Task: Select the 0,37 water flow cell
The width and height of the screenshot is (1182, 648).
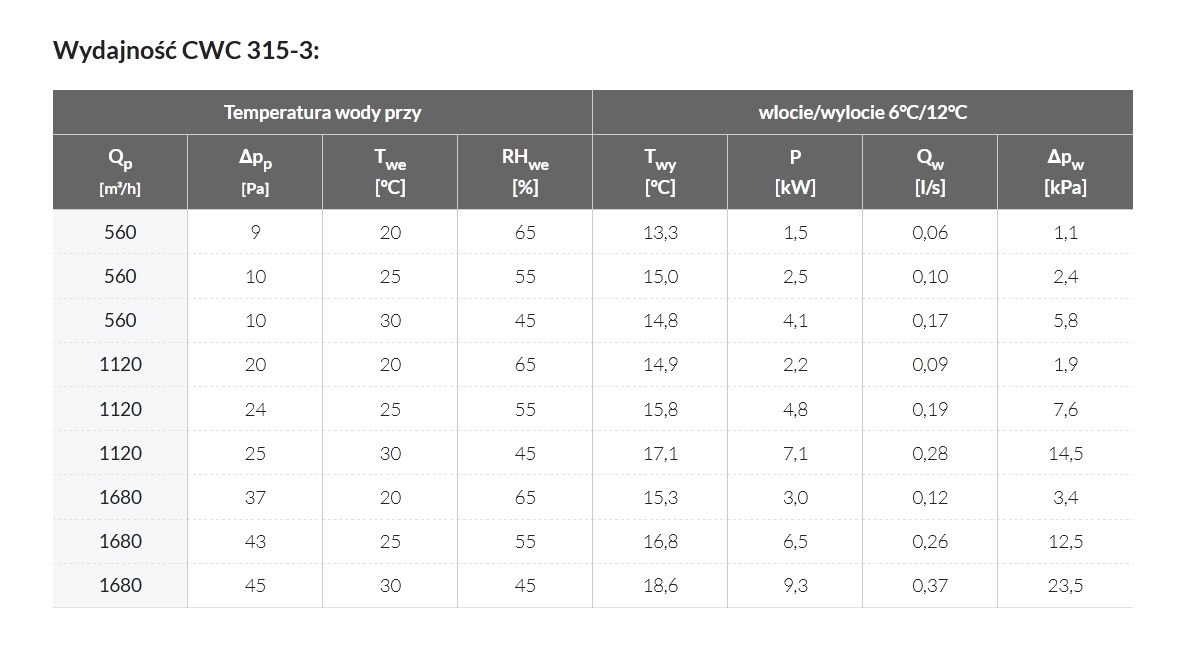Action: pos(930,586)
